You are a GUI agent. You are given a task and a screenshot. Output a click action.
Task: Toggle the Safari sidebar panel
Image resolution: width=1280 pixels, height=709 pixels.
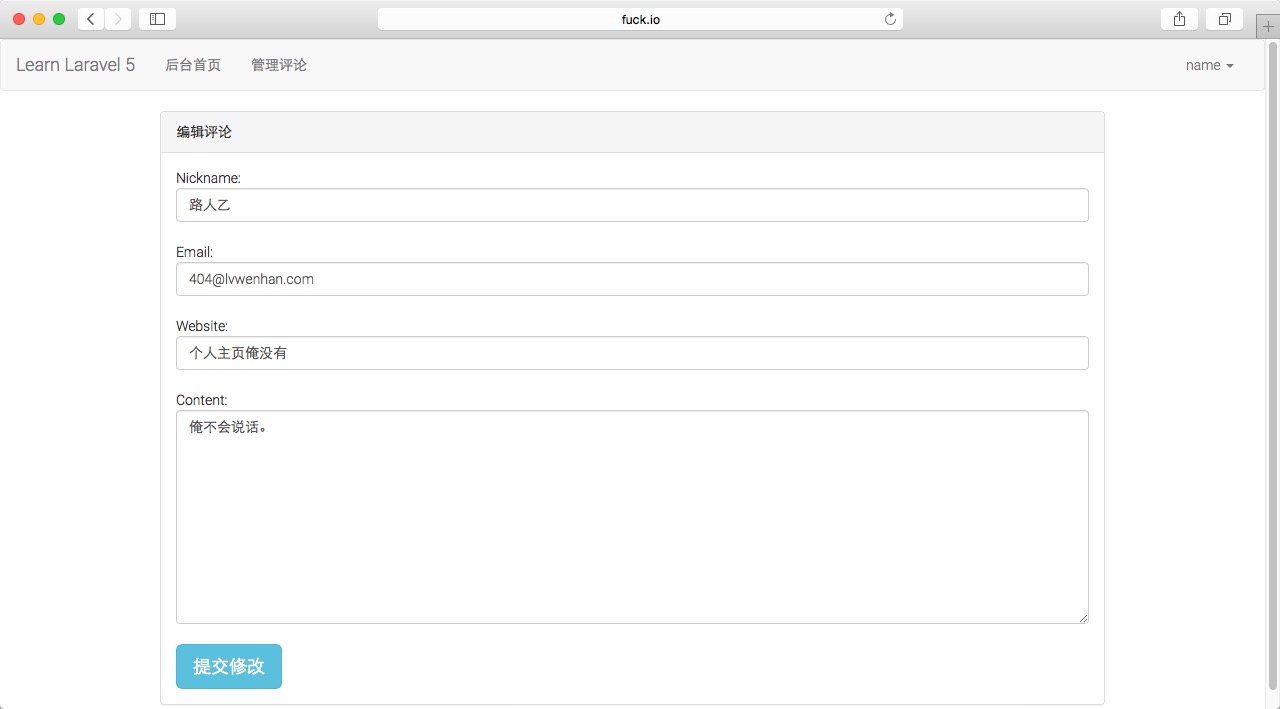[157, 18]
